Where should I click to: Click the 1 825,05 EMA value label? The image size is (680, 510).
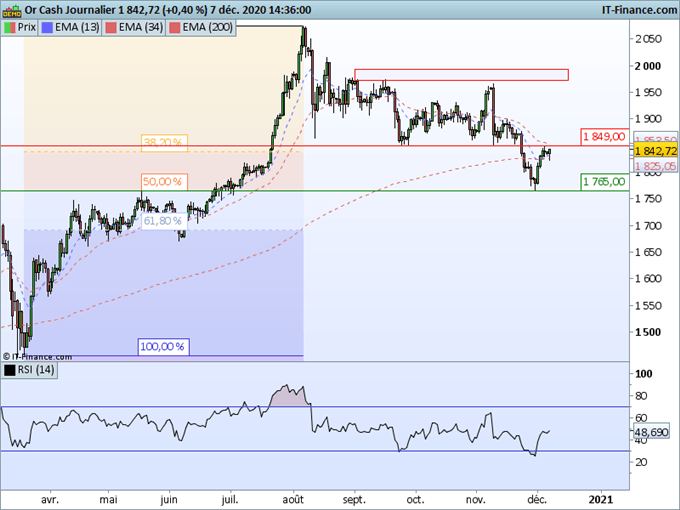(x=655, y=166)
